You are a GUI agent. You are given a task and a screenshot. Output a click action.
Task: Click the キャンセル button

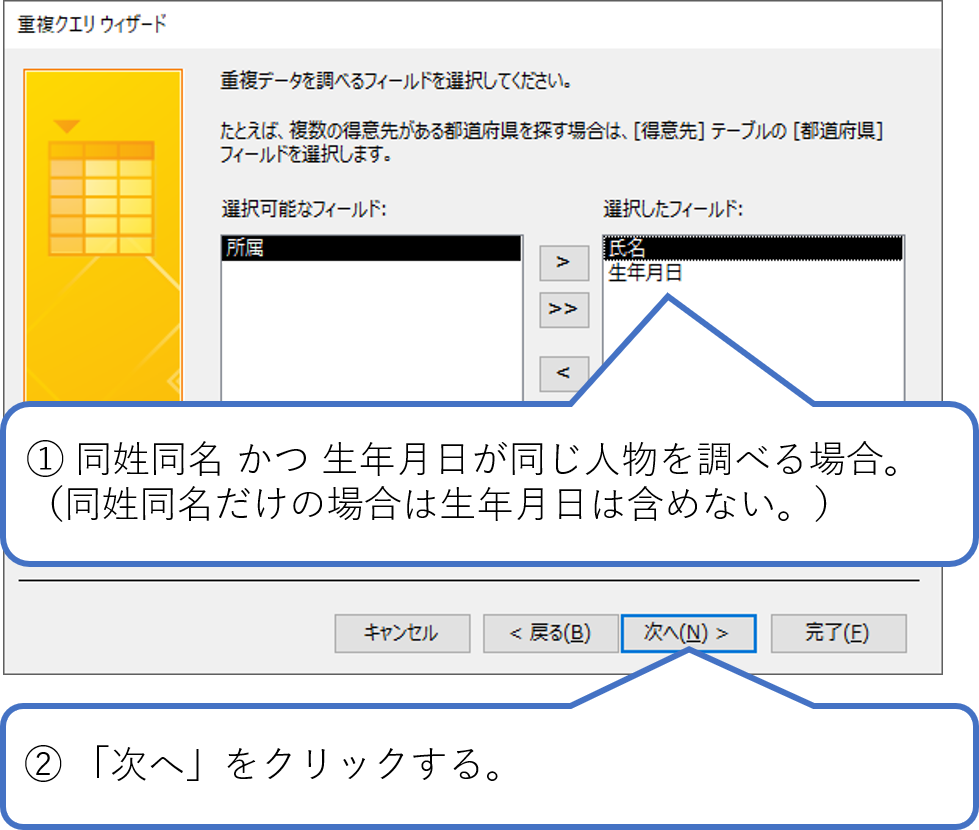tap(402, 633)
